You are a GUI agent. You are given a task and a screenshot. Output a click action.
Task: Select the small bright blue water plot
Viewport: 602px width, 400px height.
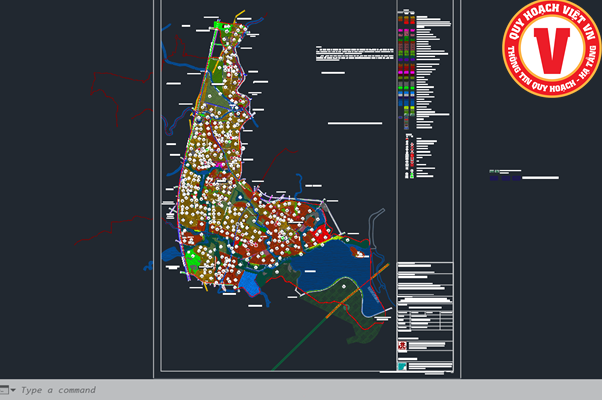(x=250, y=283)
